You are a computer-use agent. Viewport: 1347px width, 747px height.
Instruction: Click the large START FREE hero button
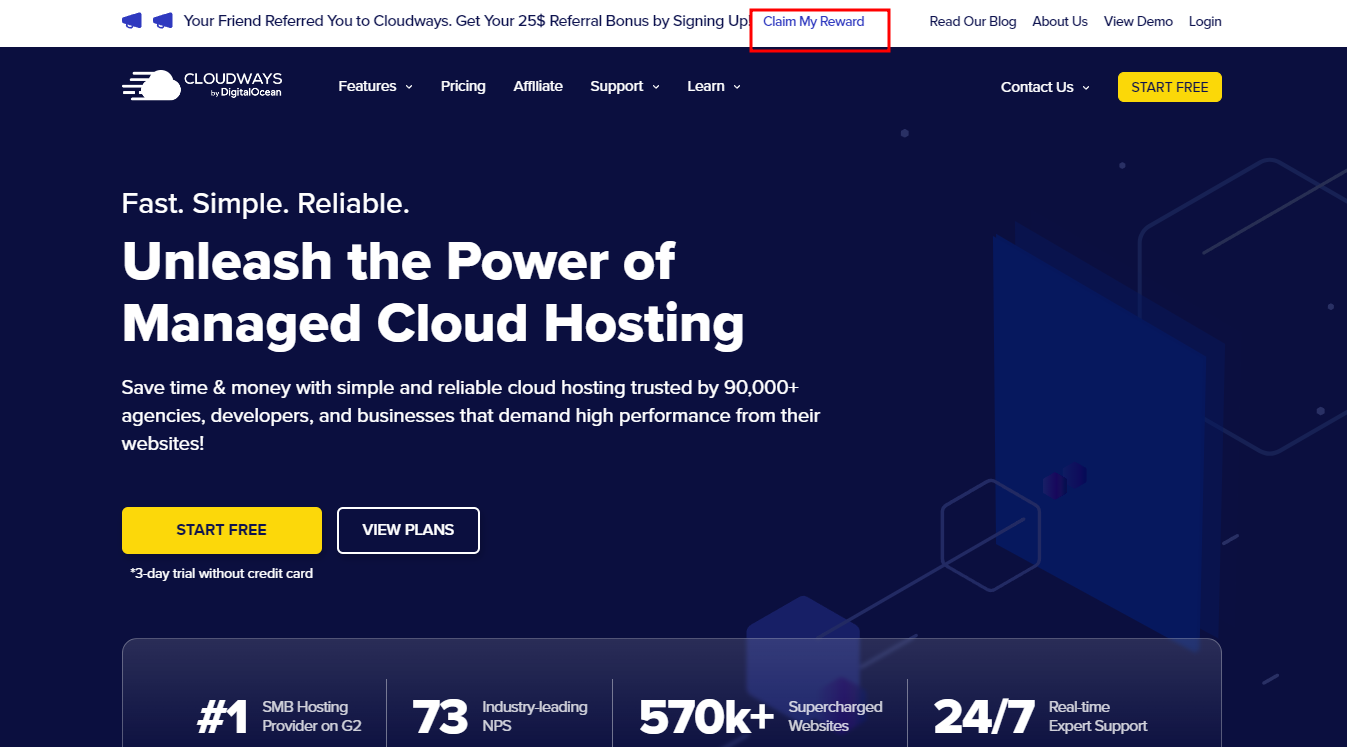222,530
